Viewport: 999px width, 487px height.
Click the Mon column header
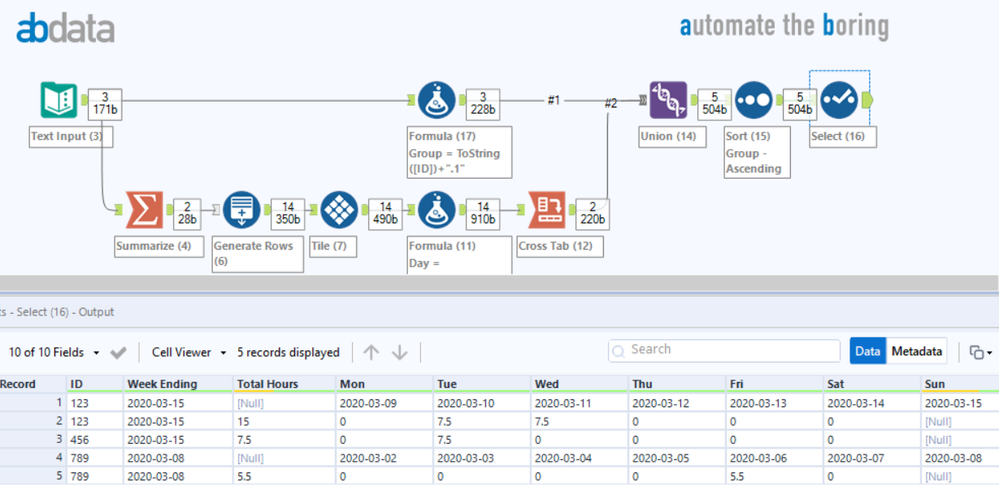[x=384, y=384]
